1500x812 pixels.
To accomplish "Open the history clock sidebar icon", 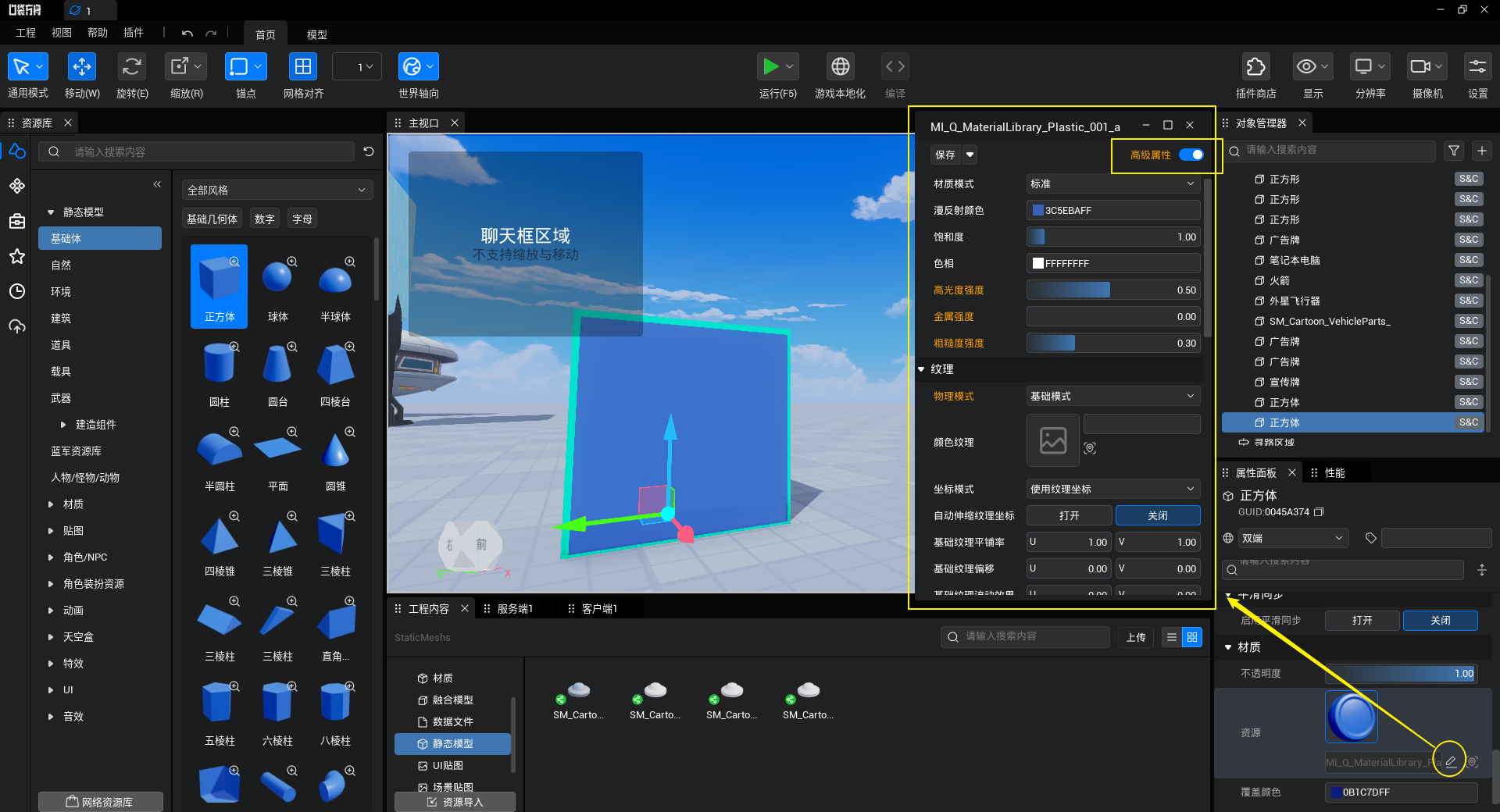I will coord(17,291).
